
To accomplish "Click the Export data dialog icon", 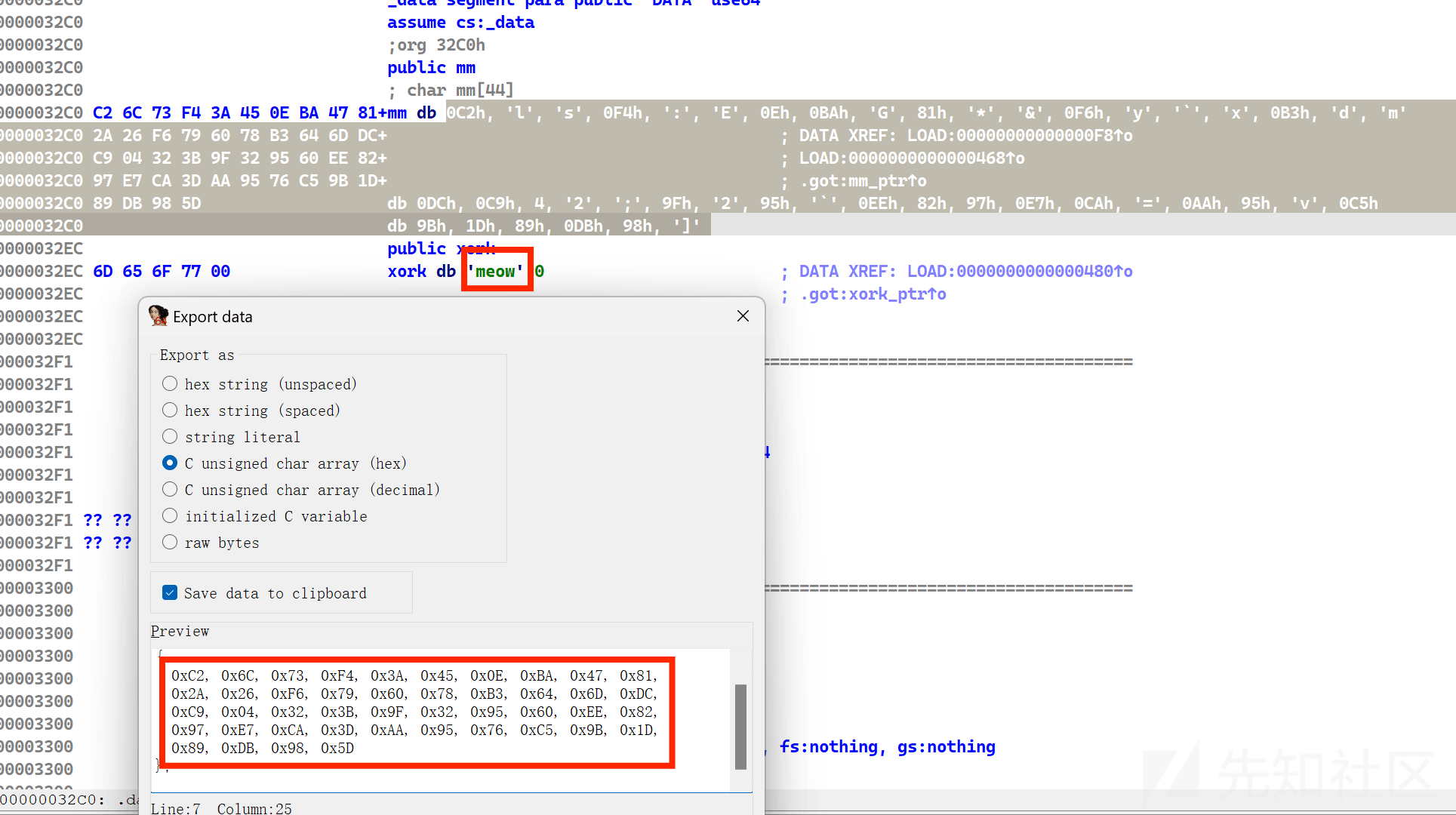I will coord(159,316).
